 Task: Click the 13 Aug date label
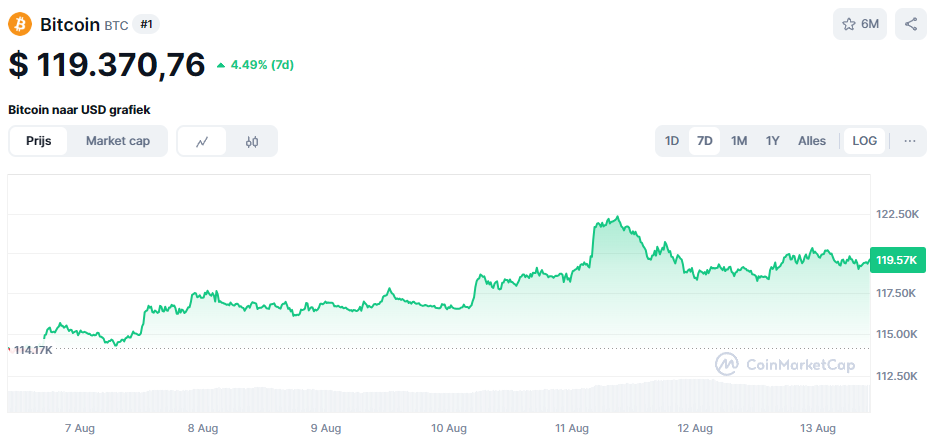(x=817, y=428)
